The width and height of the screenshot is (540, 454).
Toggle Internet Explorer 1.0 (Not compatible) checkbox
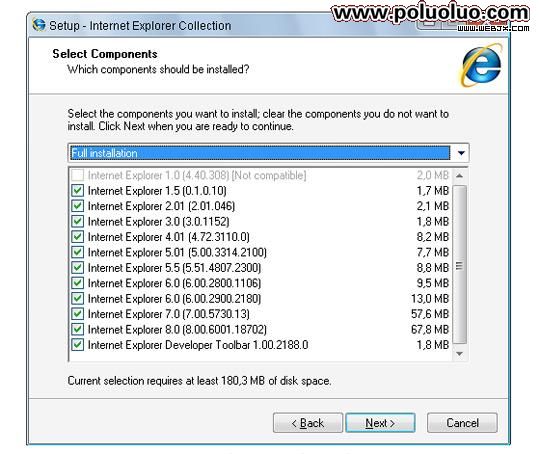coord(77,175)
